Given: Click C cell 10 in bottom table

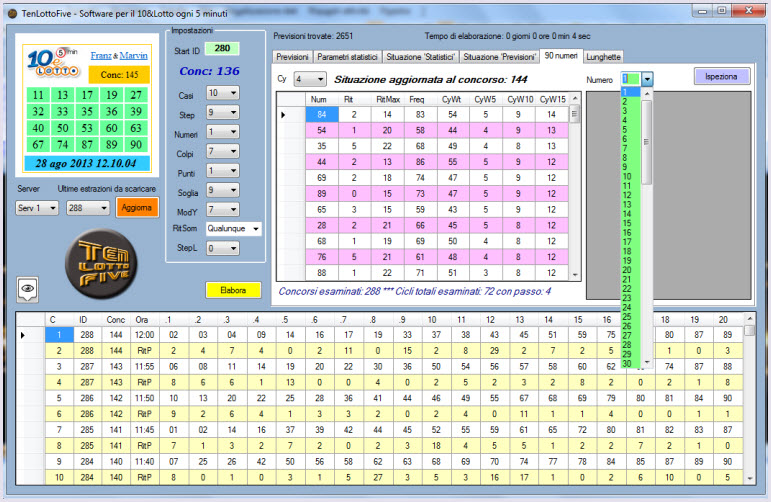Looking at the screenshot, I should coord(59,477).
